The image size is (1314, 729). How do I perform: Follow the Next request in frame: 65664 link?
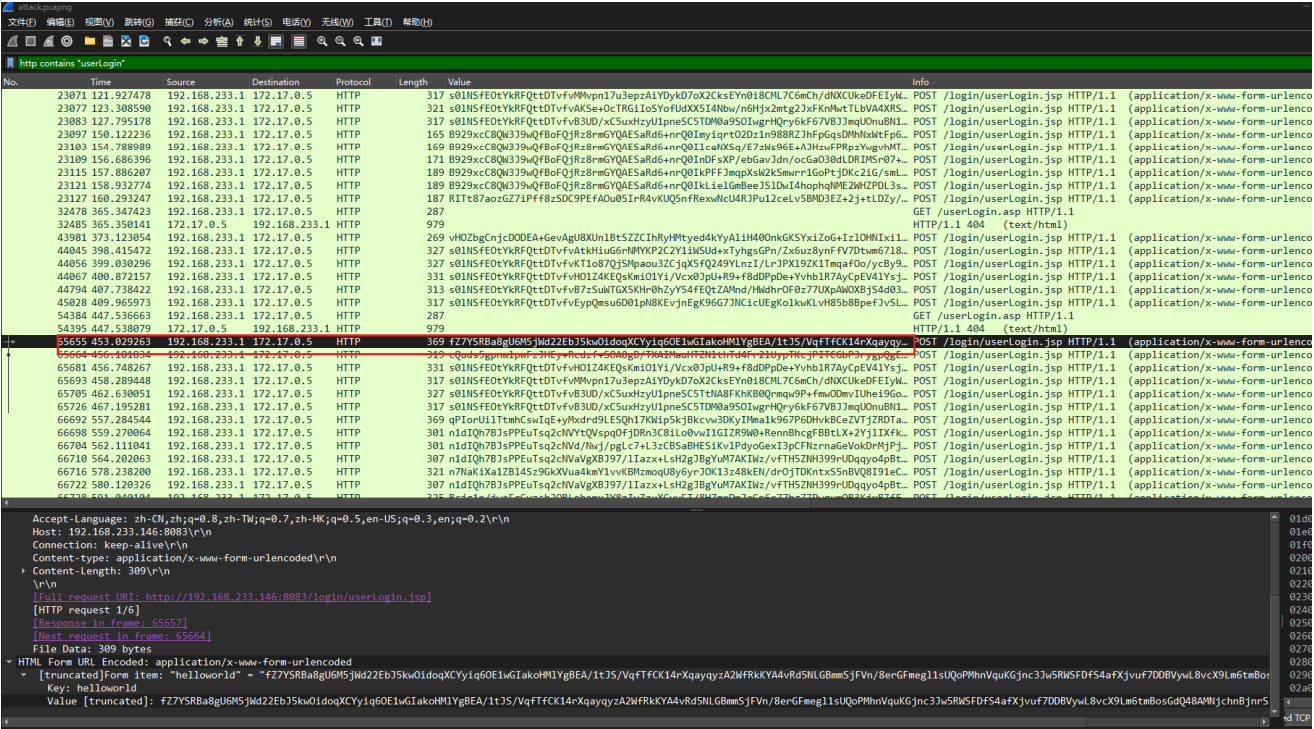click(x=122, y=636)
